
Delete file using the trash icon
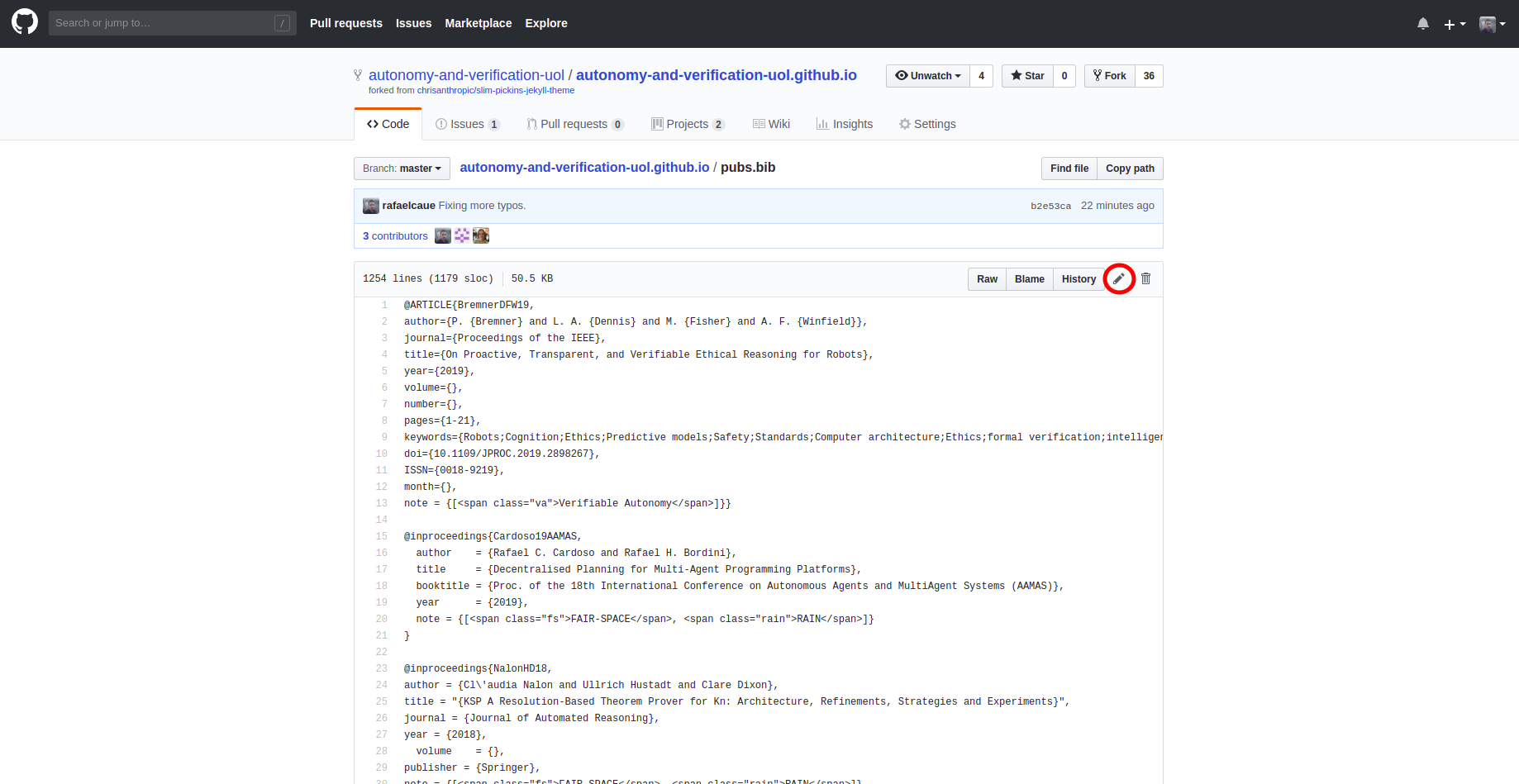tap(1145, 279)
